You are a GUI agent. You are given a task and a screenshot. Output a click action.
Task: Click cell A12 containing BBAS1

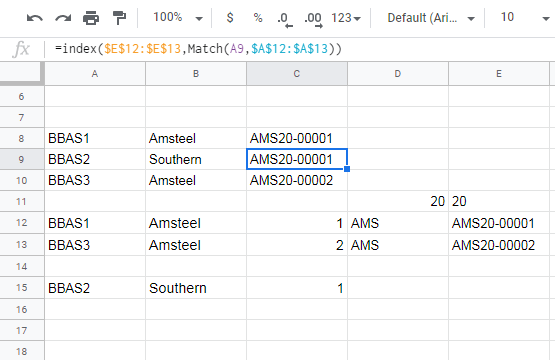[95, 223]
